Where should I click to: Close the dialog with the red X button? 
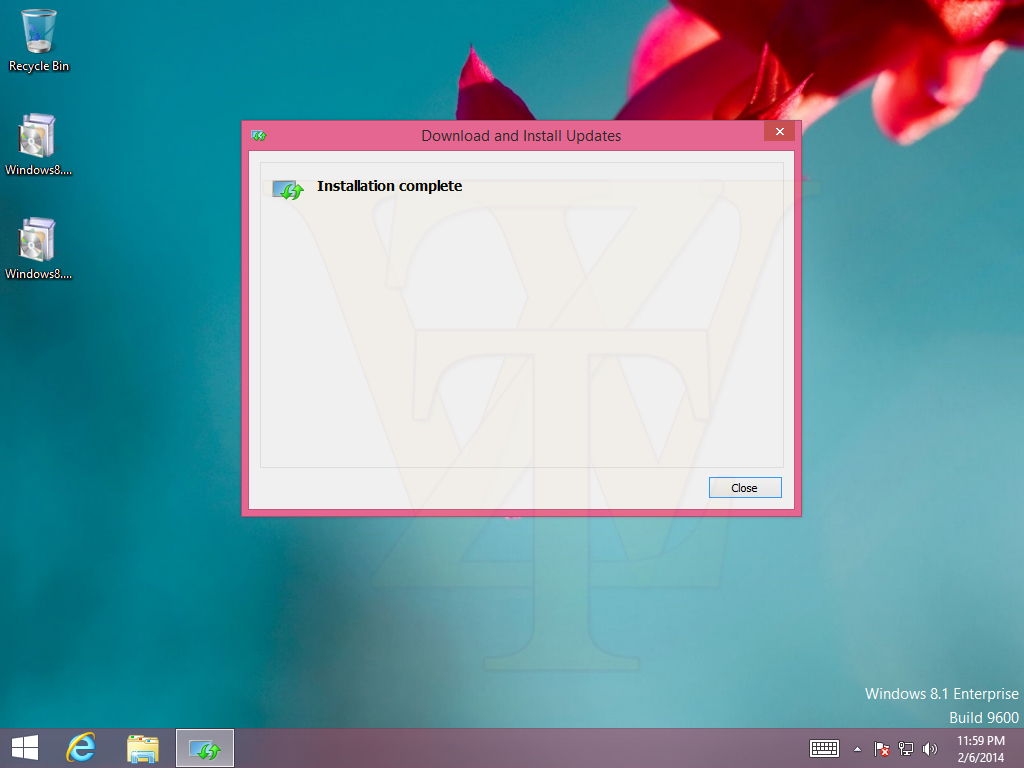pyautogui.click(x=779, y=131)
